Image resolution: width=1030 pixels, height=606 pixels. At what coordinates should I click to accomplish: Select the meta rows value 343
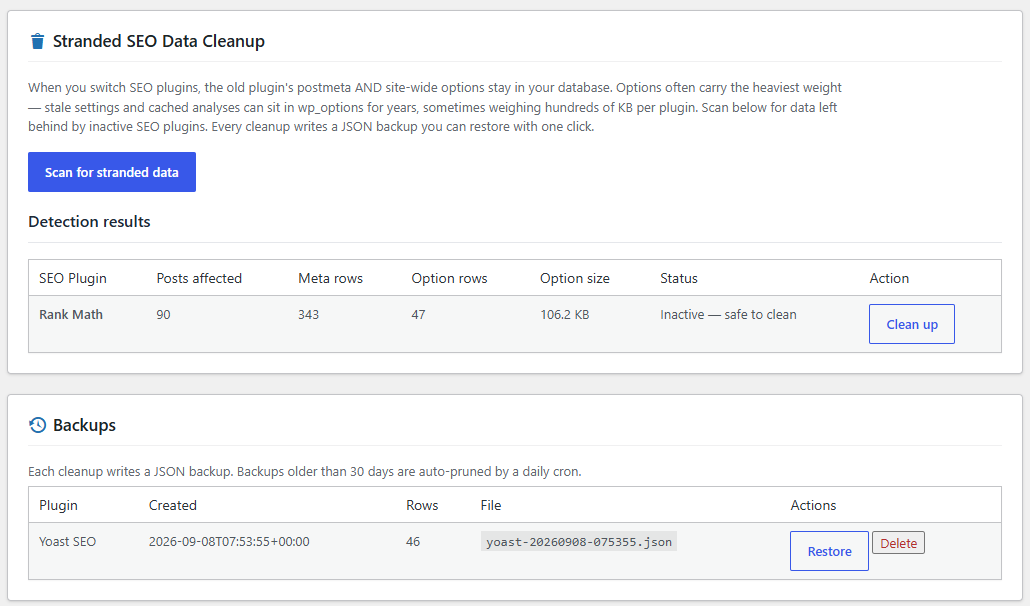308,314
